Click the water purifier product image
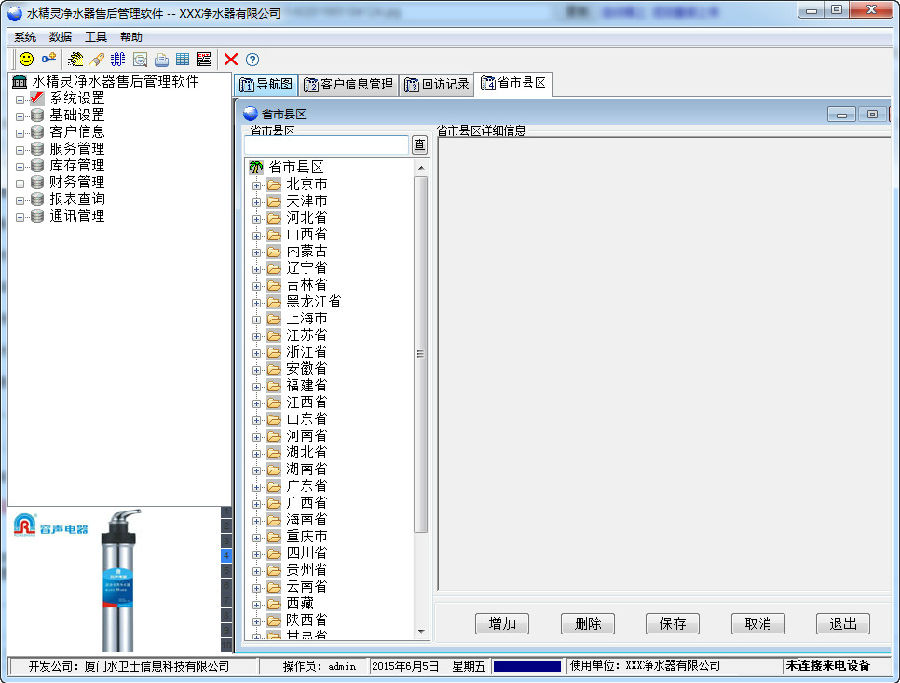900x683 pixels. click(119, 580)
